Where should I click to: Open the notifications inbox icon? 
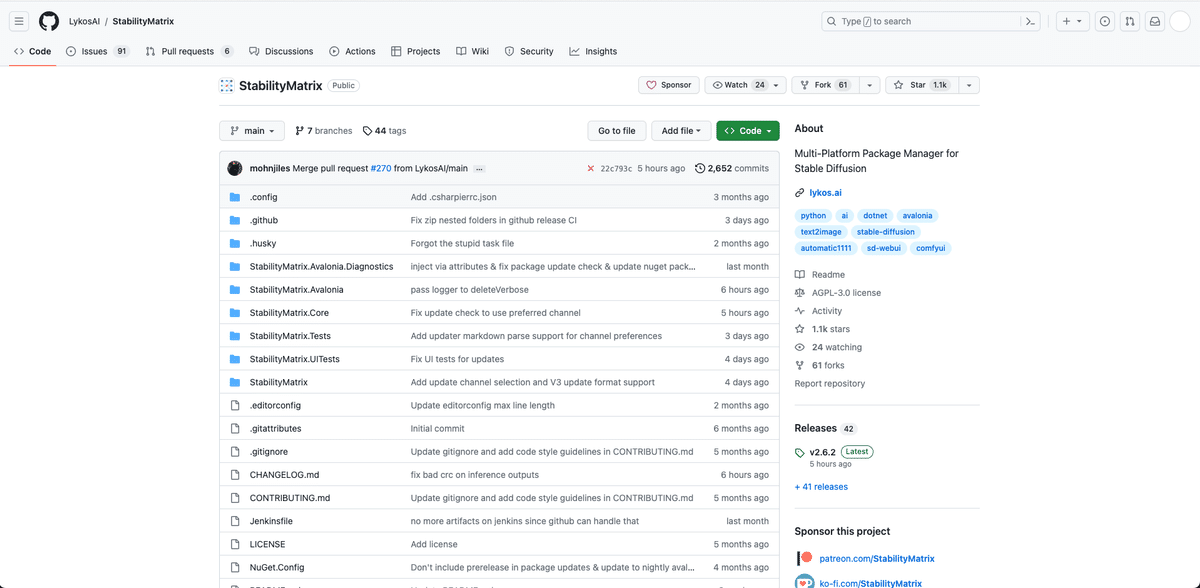tap(1155, 21)
